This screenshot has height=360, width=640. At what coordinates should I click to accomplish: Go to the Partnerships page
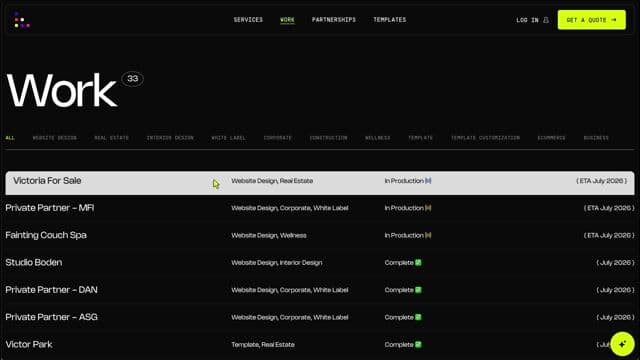pos(334,20)
